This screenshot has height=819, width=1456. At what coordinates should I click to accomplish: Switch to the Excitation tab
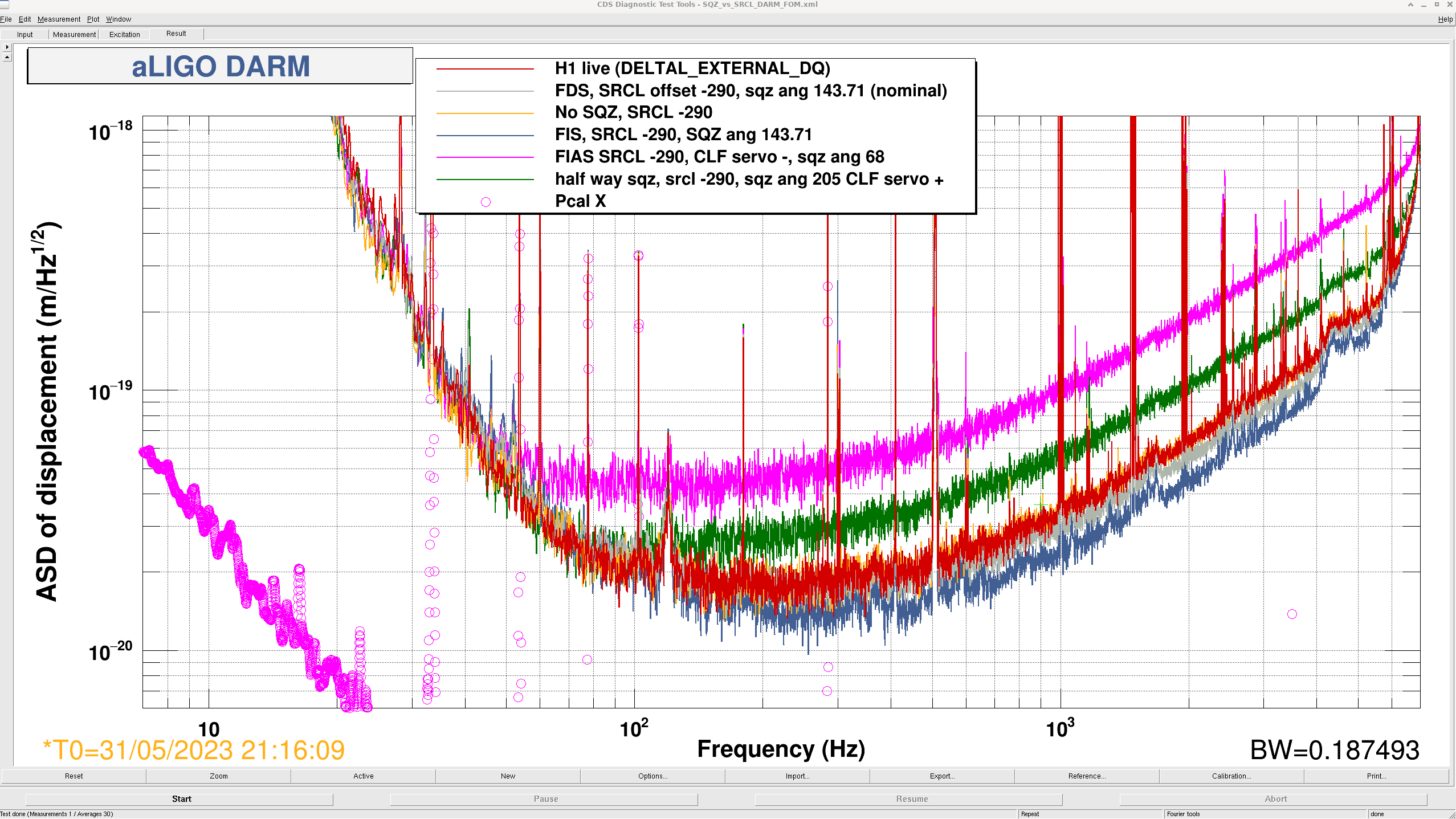pos(124,34)
